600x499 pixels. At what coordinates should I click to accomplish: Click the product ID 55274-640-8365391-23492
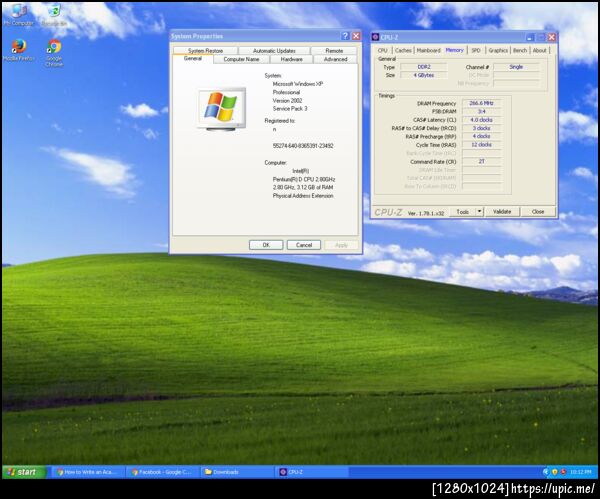pyautogui.click(x=303, y=146)
